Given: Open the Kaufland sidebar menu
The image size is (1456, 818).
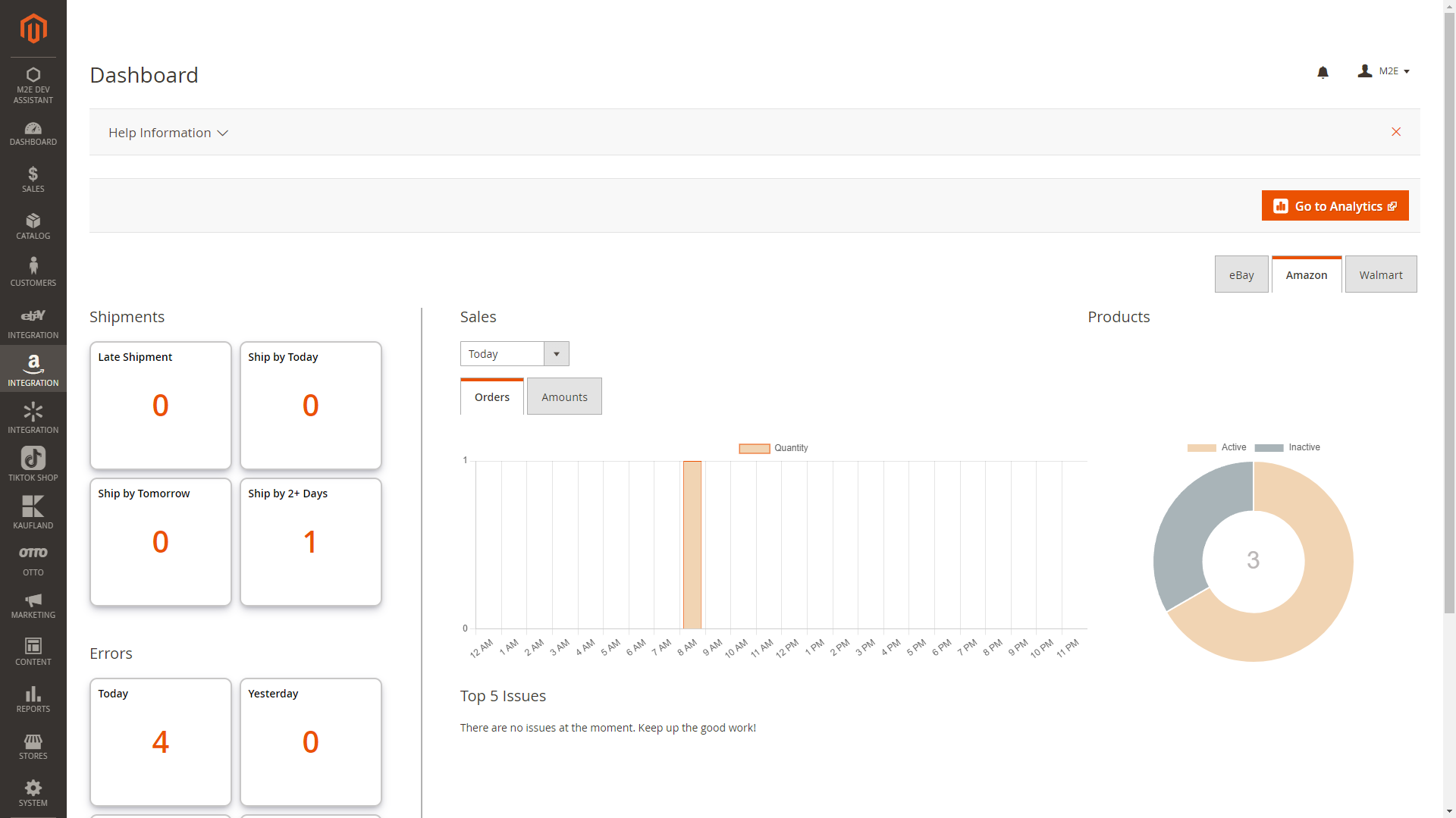Looking at the screenshot, I should [33, 512].
